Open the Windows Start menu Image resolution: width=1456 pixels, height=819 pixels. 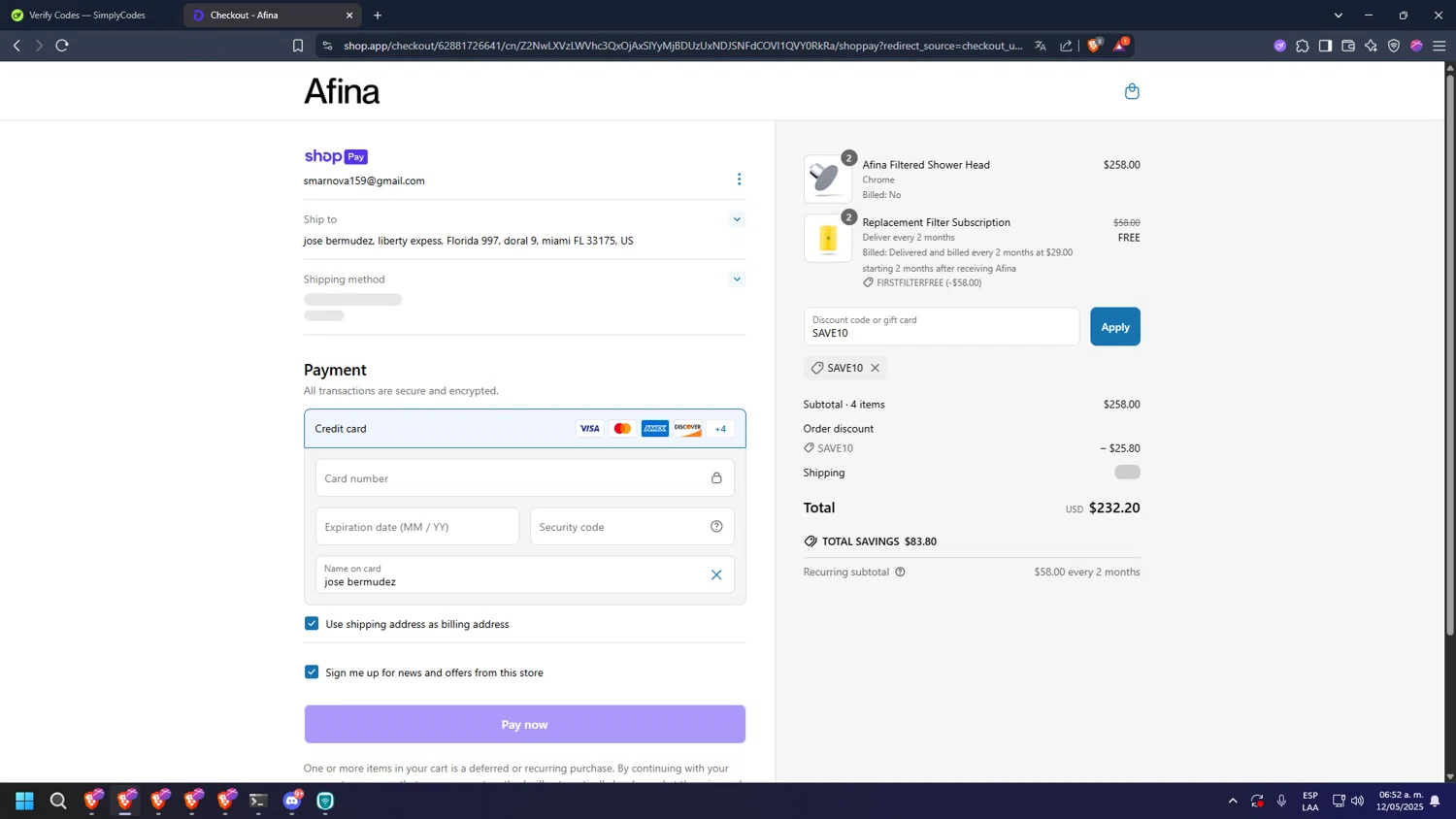[x=25, y=802]
